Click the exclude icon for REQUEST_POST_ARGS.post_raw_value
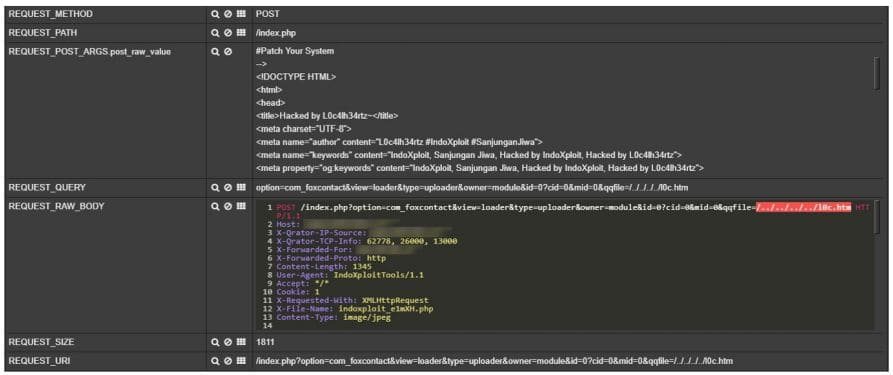Screen dimensions: 893x375 coord(228,51)
